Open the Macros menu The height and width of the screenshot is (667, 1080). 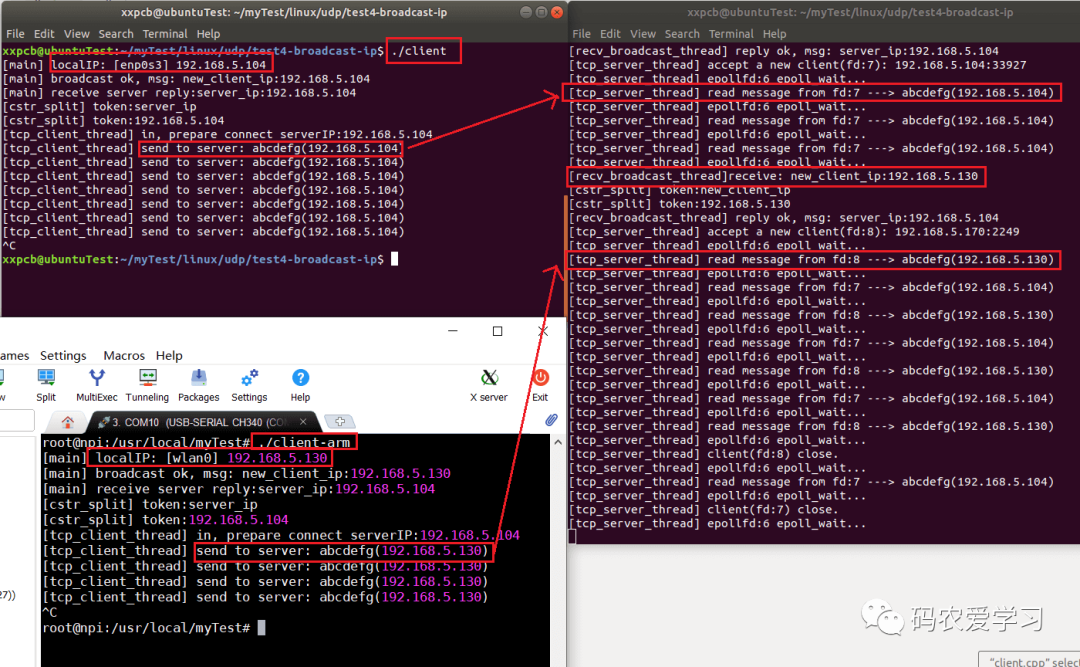(124, 355)
